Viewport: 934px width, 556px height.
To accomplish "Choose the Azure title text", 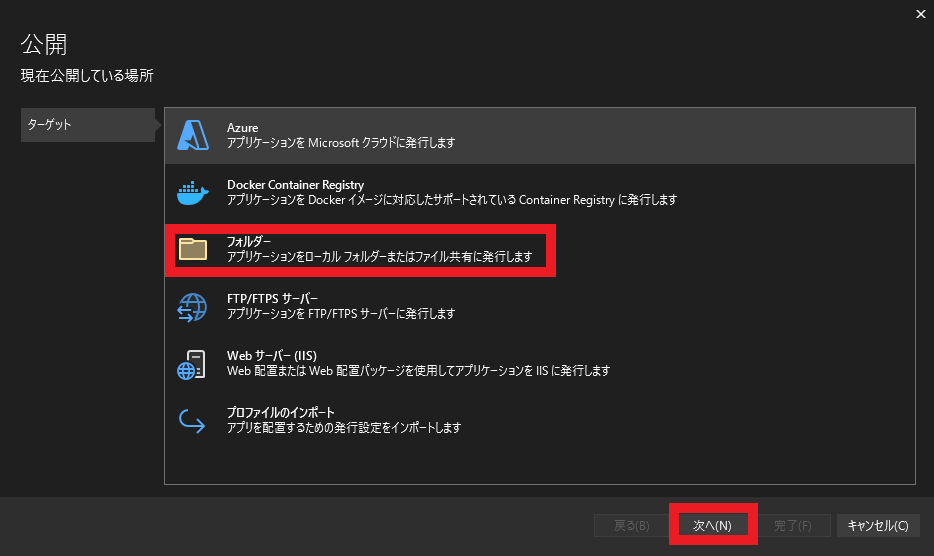I will (x=242, y=128).
